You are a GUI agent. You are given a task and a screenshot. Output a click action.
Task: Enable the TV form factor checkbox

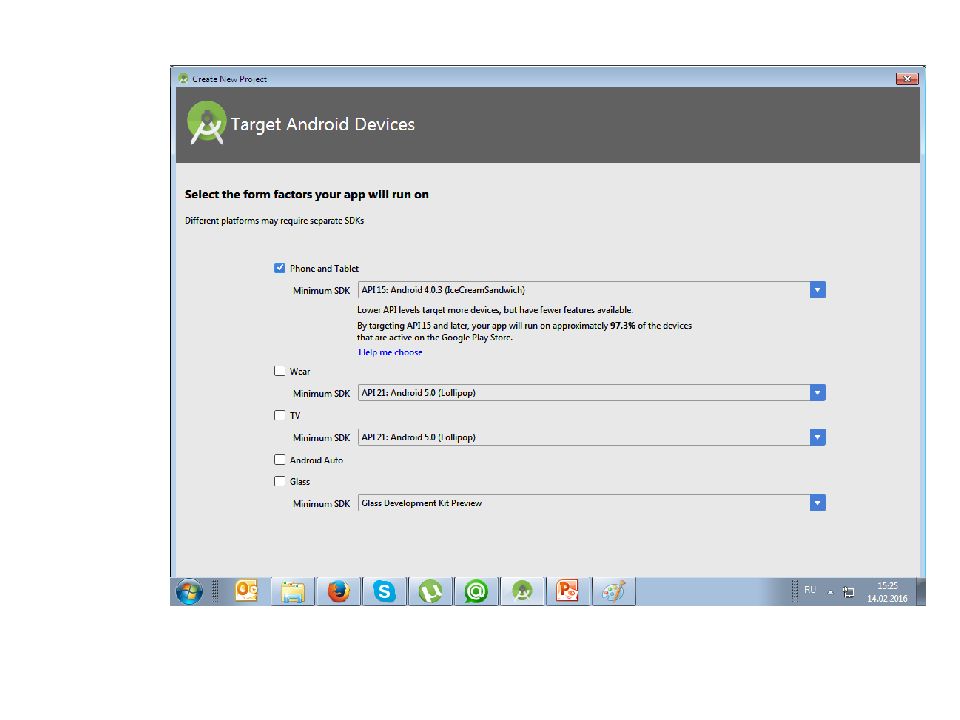(279, 415)
